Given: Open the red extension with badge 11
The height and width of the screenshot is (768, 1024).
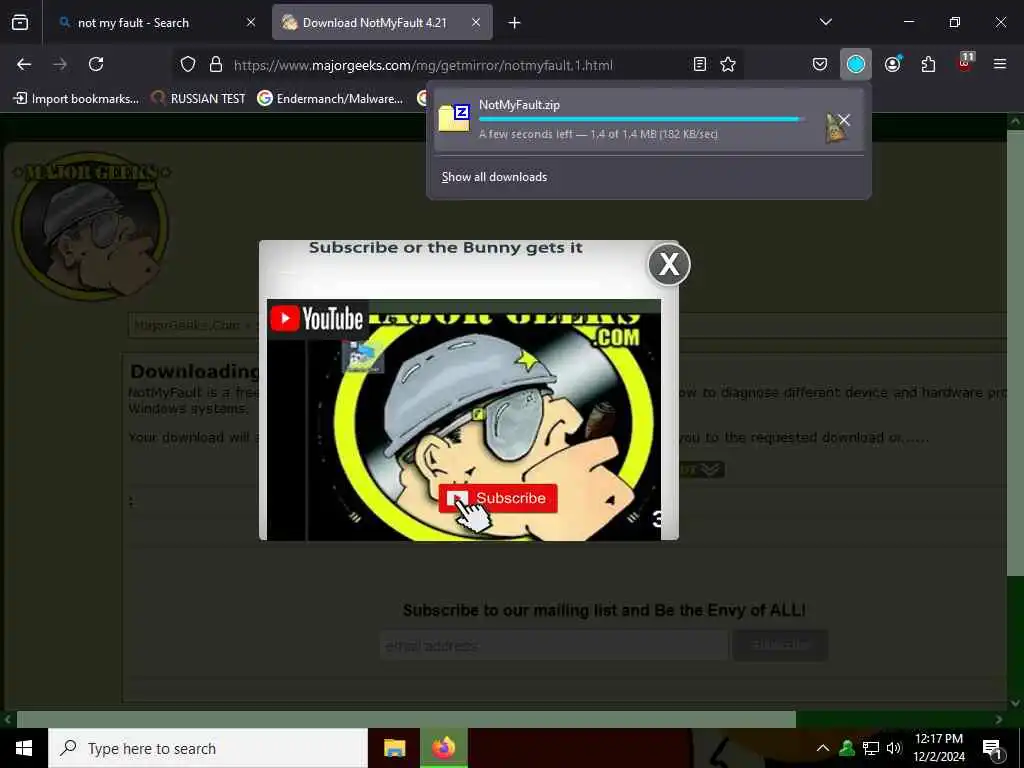Looking at the screenshot, I should [965, 63].
